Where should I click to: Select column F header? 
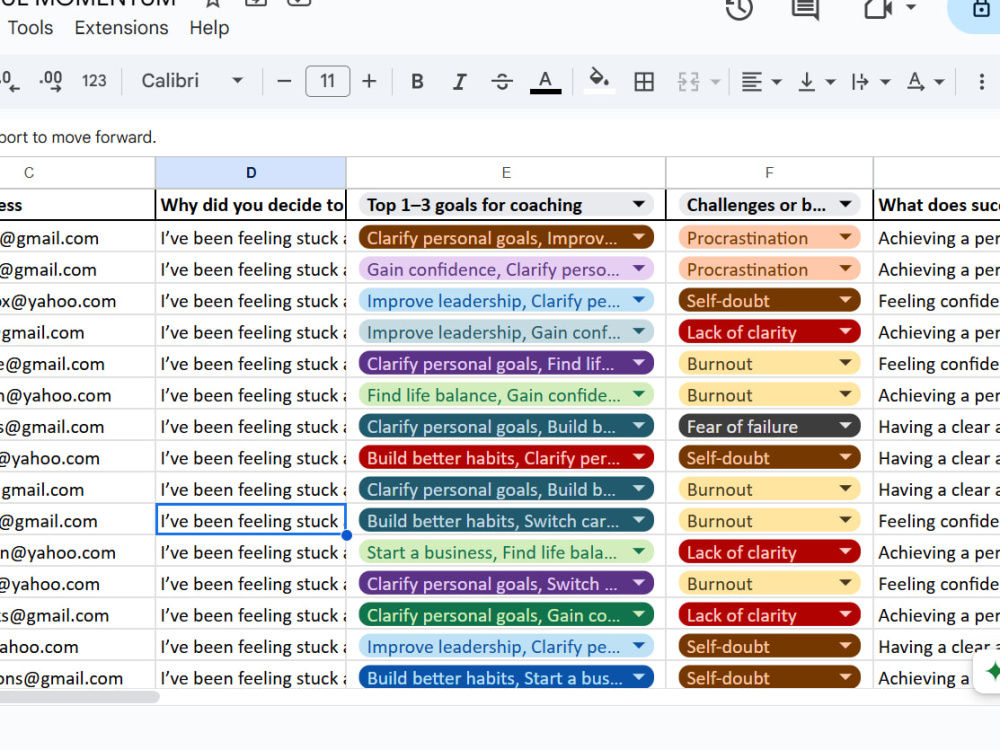click(x=770, y=173)
